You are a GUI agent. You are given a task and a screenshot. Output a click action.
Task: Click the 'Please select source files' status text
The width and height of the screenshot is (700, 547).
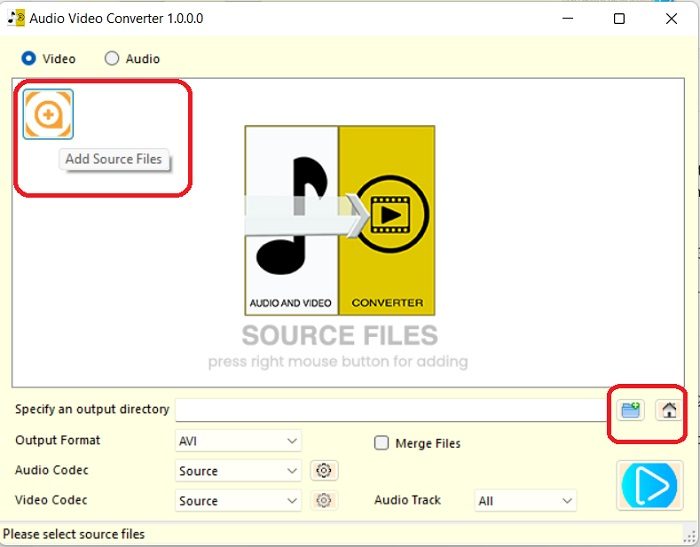(74, 534)
